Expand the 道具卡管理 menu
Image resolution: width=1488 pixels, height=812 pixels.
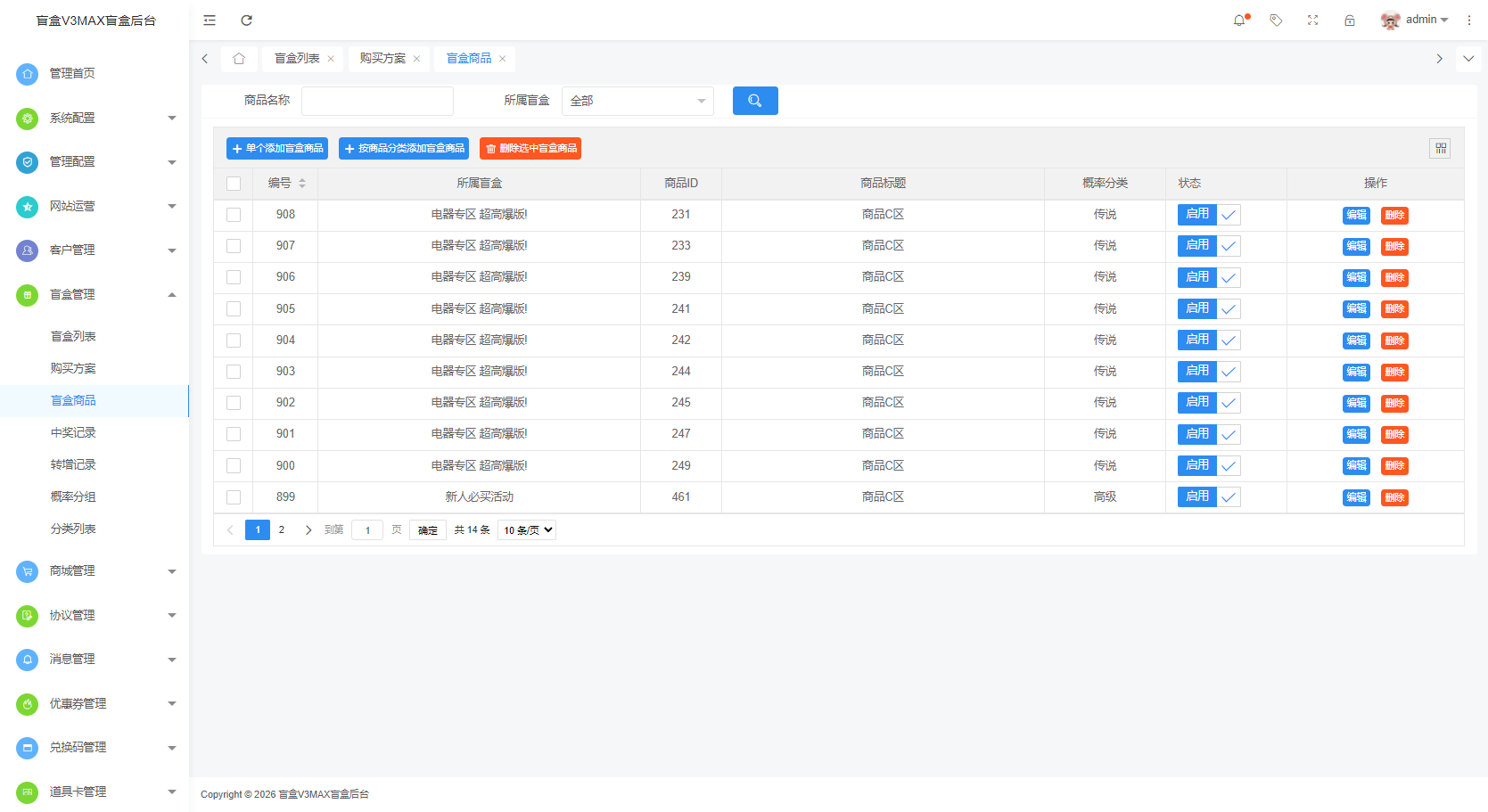click(172, 791)
